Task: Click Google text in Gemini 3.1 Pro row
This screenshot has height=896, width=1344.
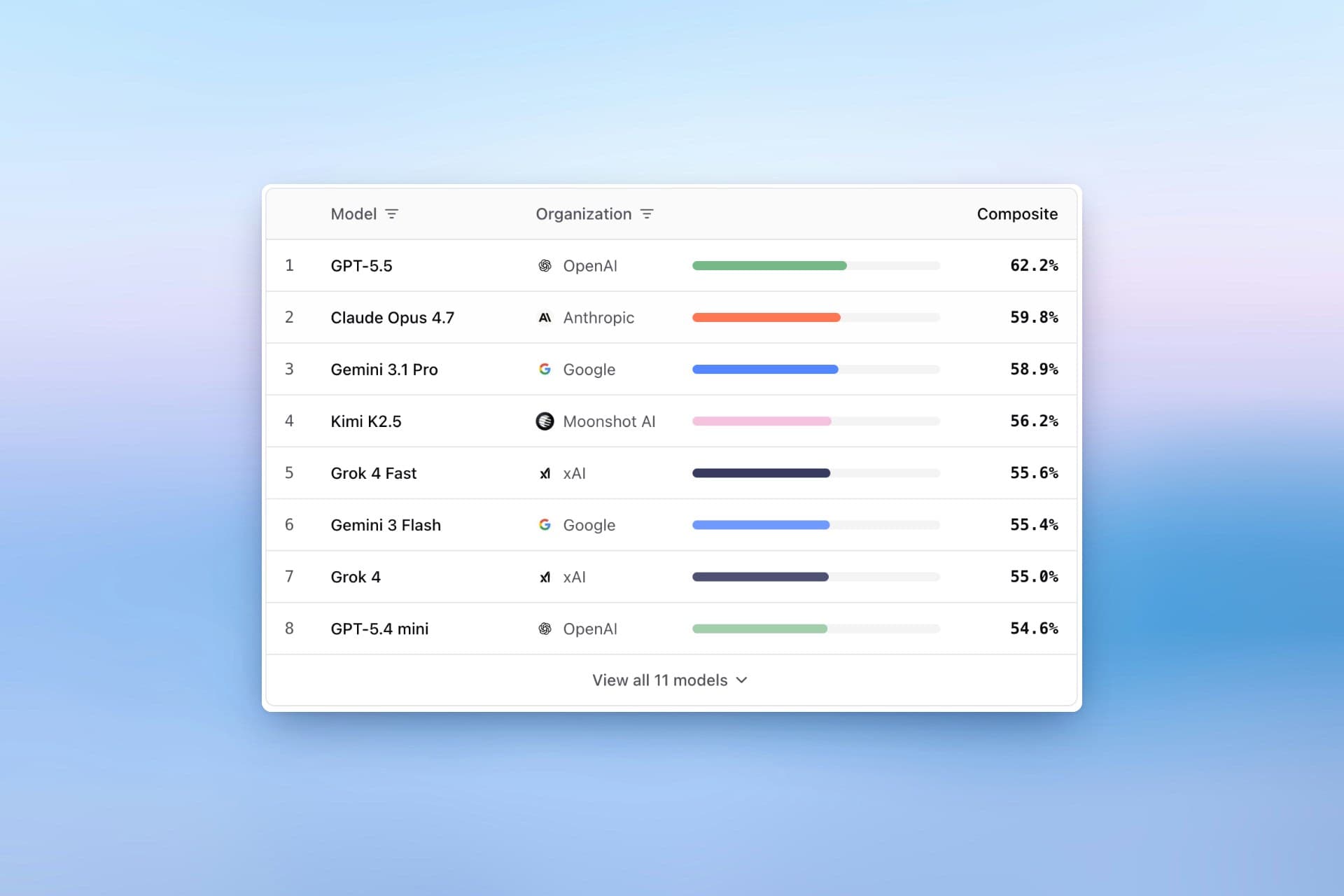Action: [x=589, y=370]
